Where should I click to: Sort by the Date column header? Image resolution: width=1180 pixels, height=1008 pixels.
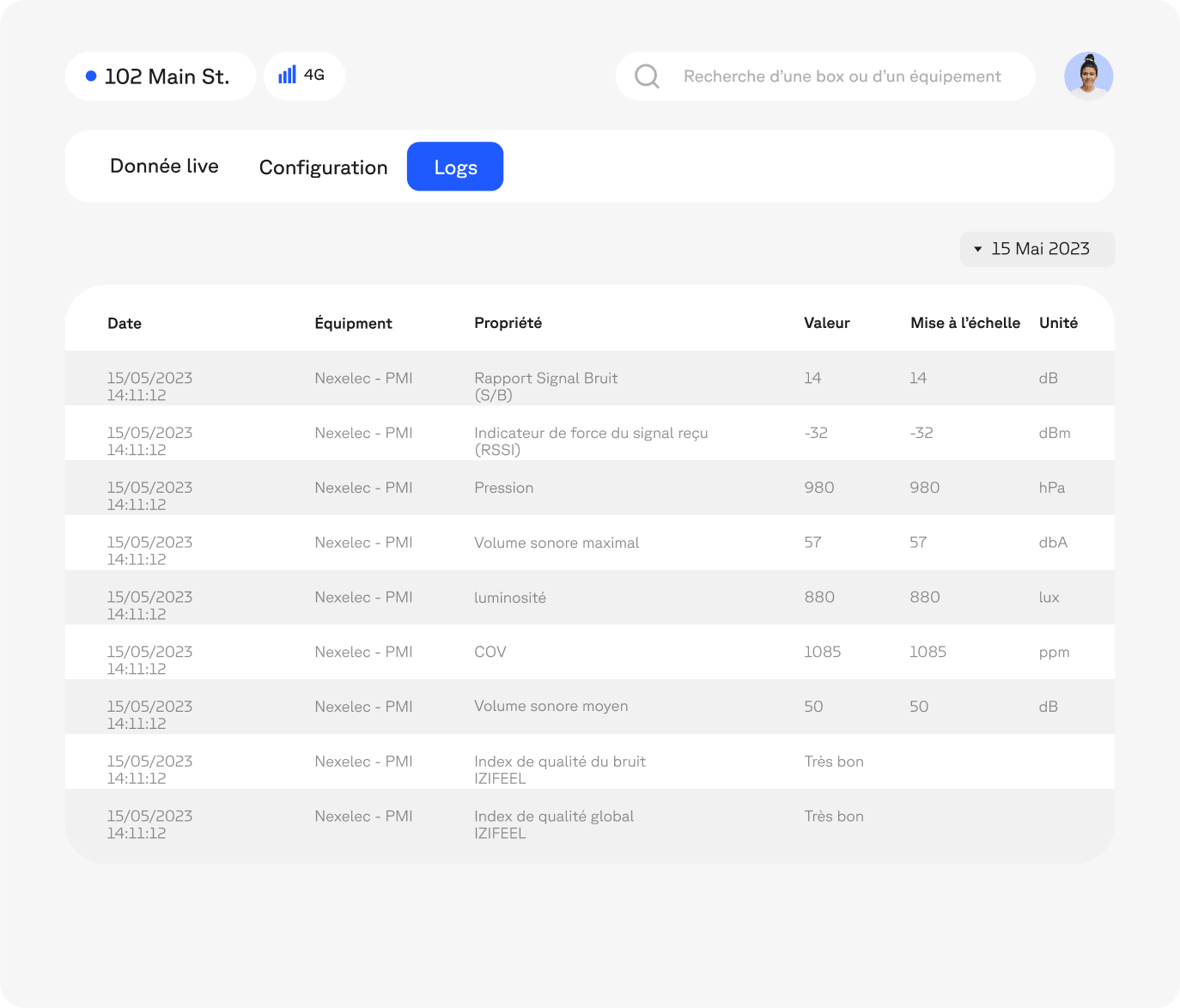(x=125, y=324)
